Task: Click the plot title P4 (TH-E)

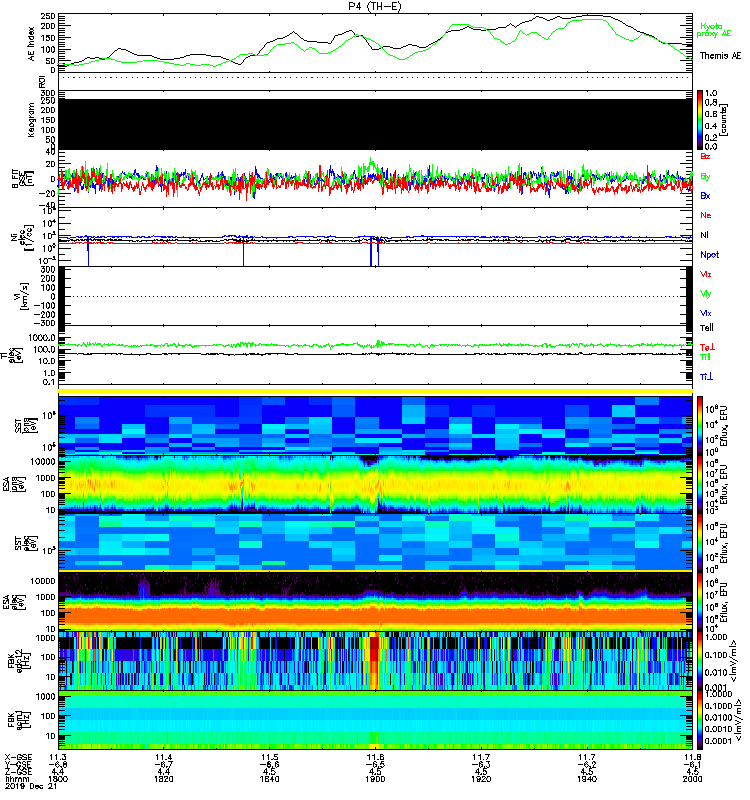Action: 375,6
